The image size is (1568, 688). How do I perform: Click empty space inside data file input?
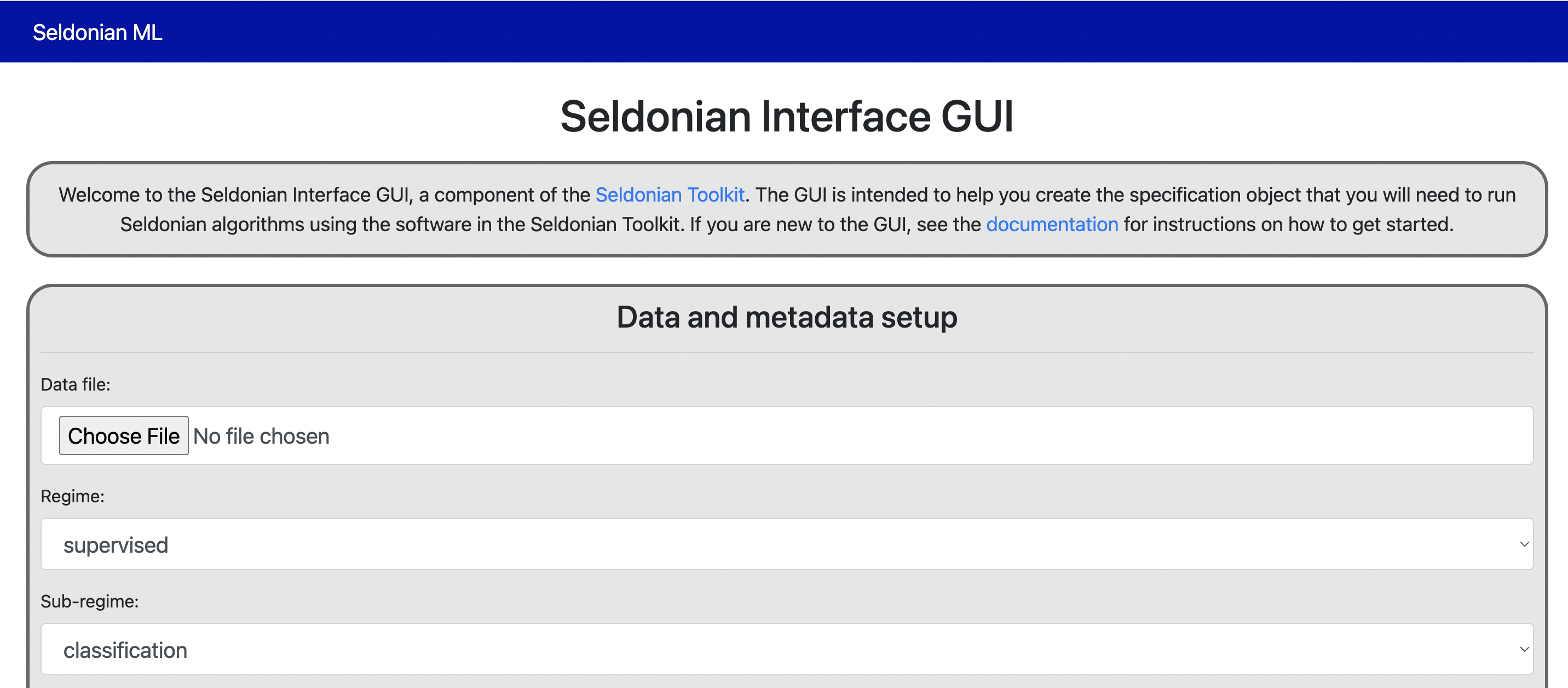(x=913, y=436)
